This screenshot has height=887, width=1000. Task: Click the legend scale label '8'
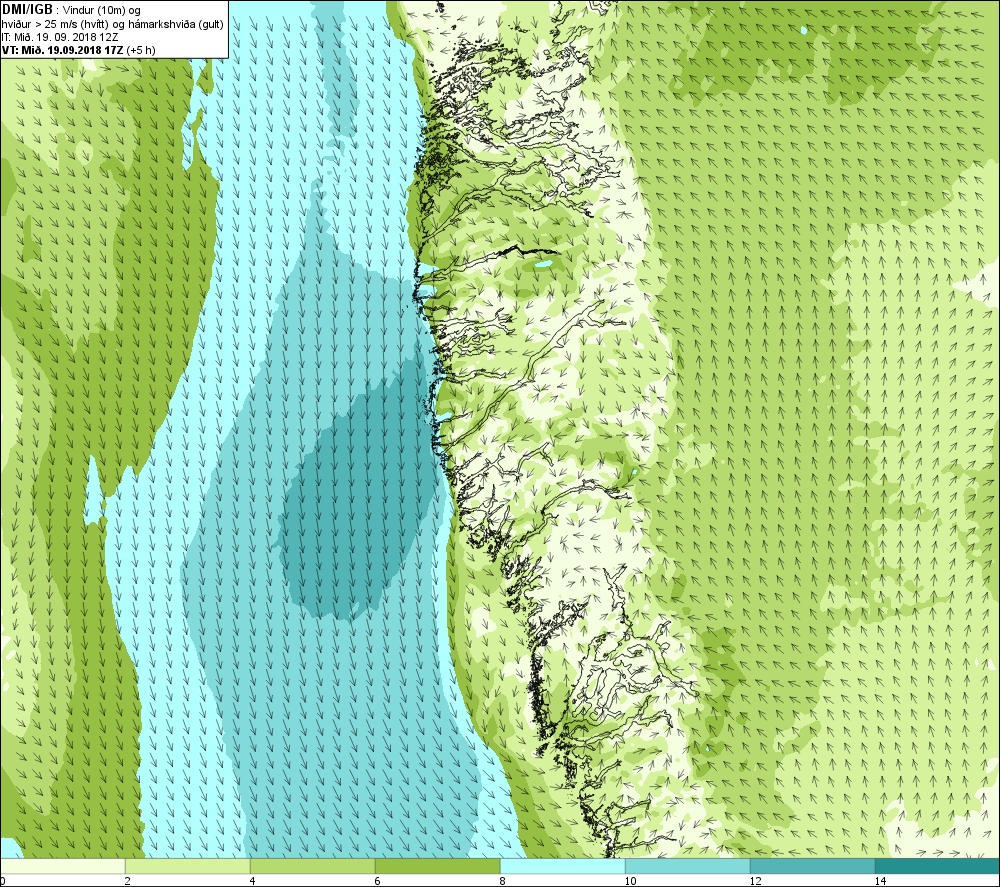(503, 881)
